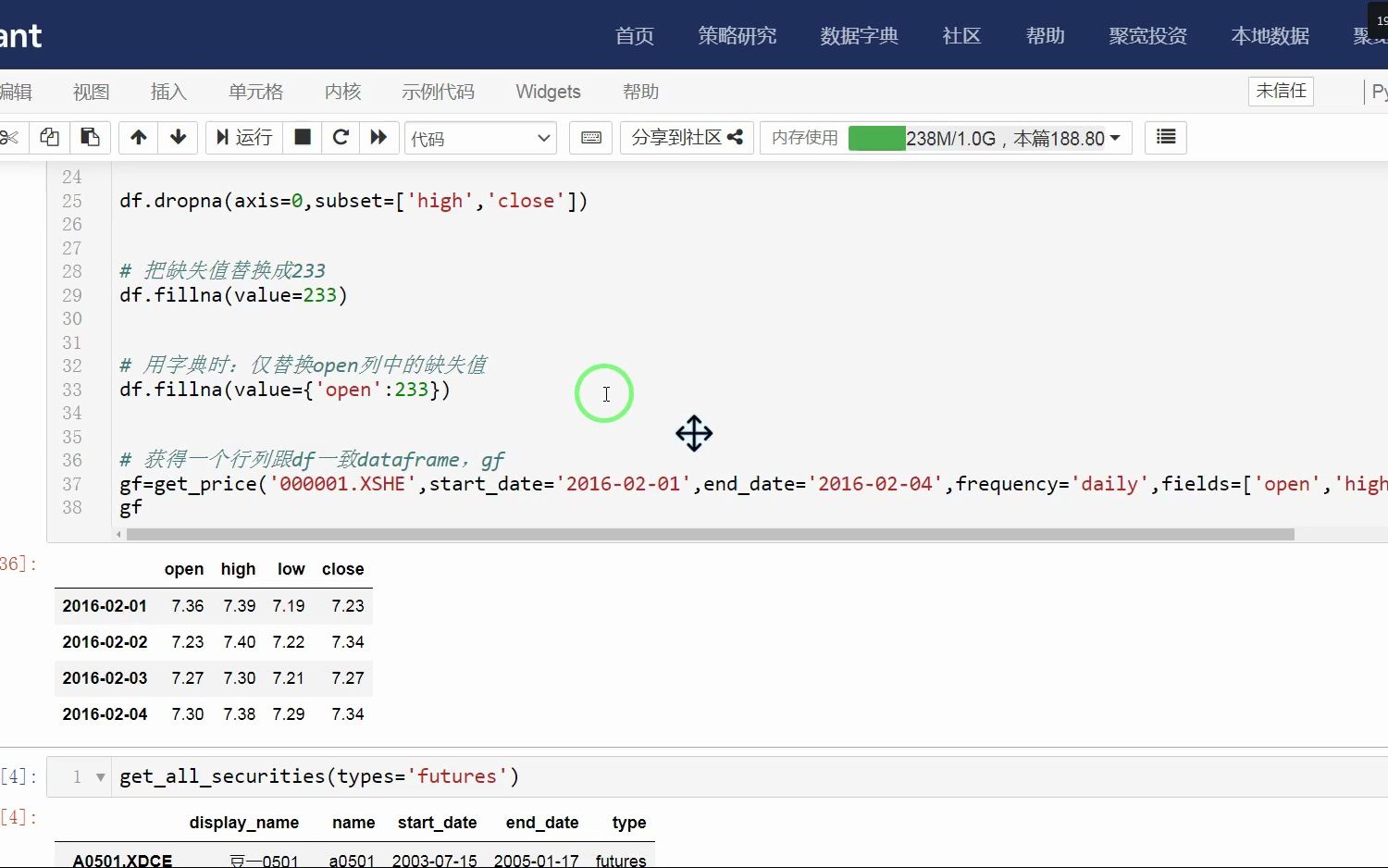Open 帮助 in top navigation bar

pos(1045,36)
